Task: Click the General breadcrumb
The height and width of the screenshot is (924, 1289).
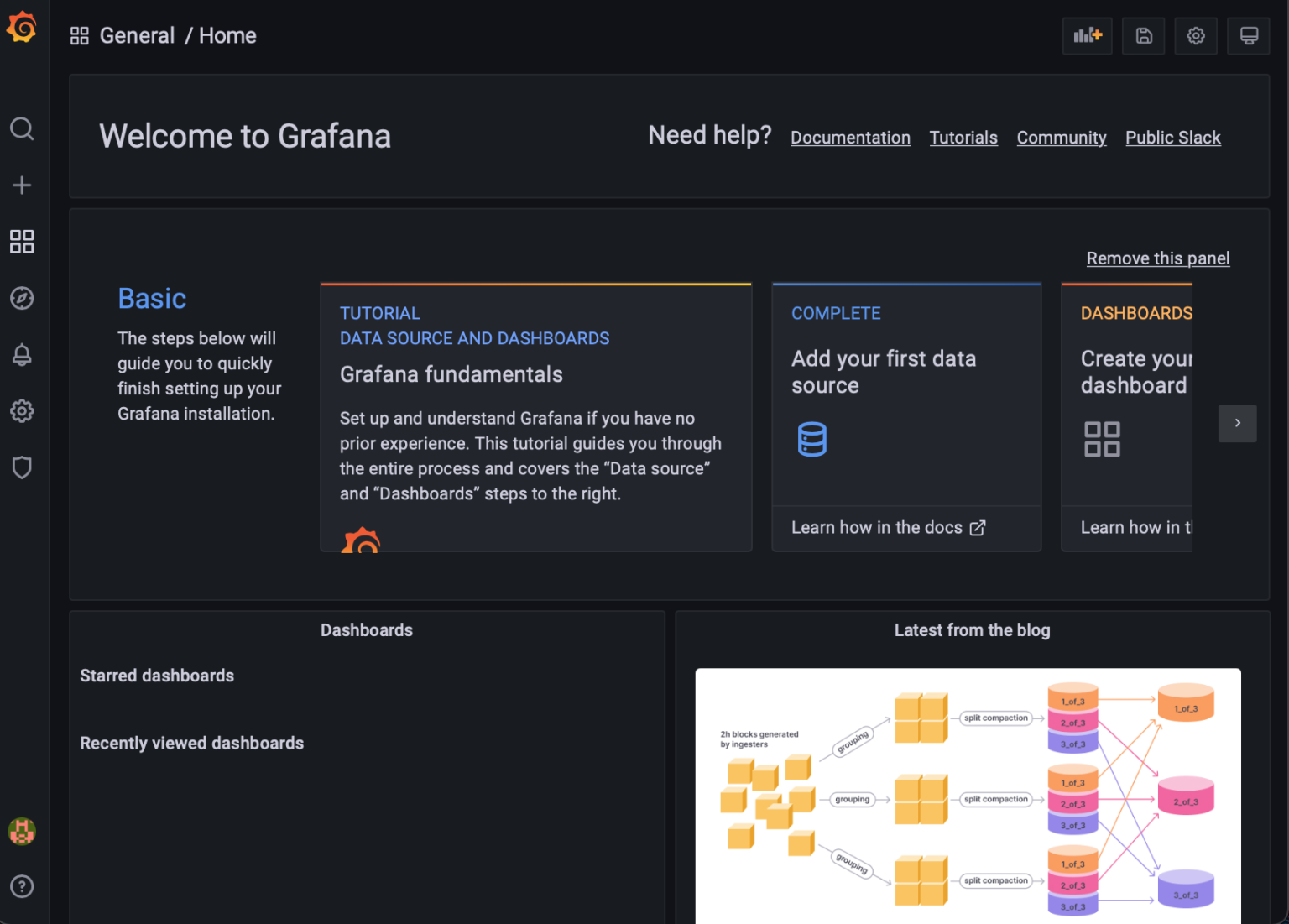Action: 137,35
